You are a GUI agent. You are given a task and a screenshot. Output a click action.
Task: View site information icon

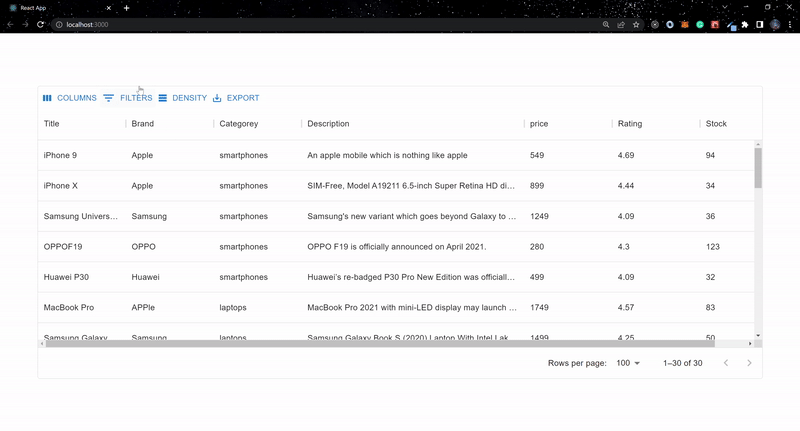59,24
